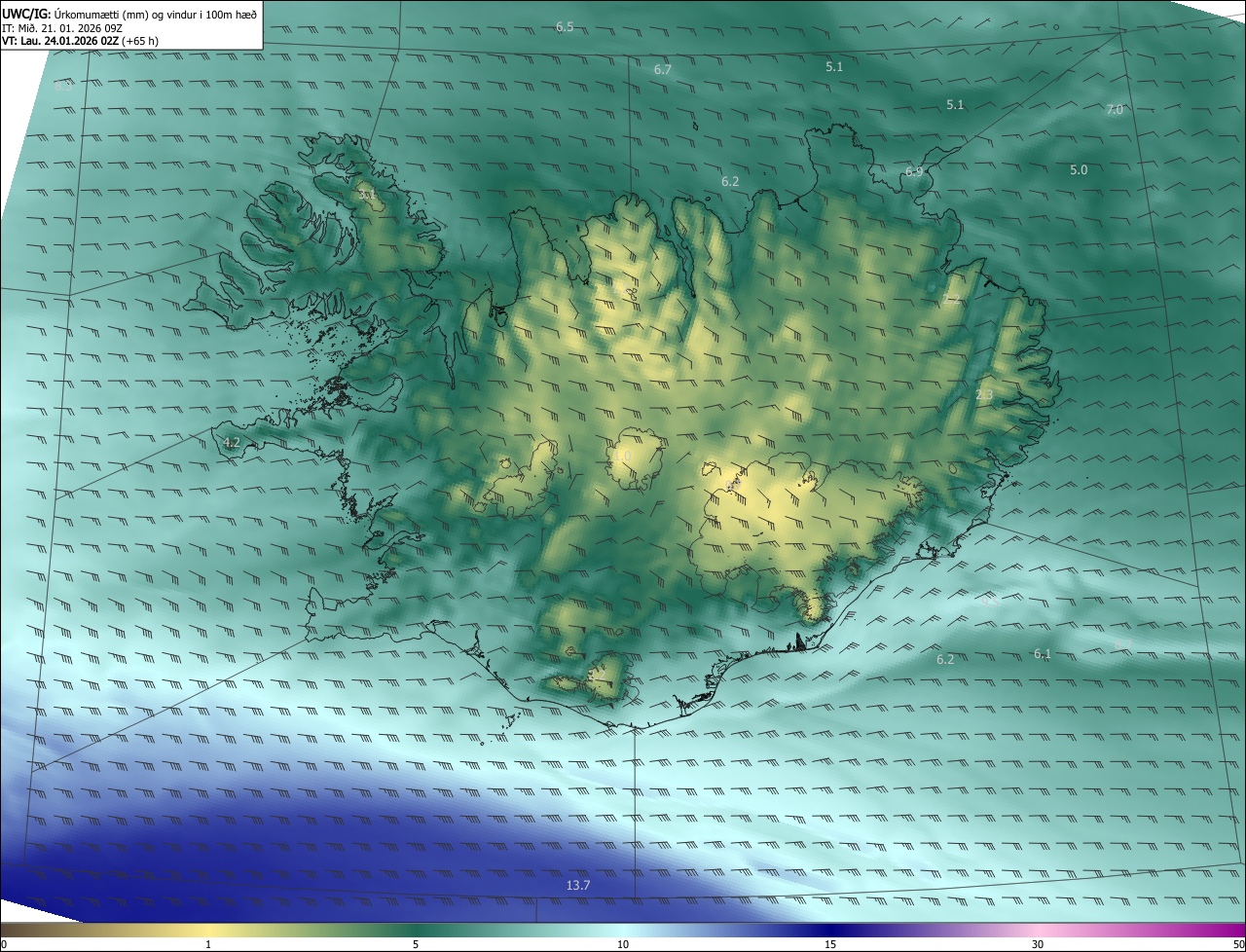Click the 13.7 value label over the dark blue band
1246x952 pixels.
pyautogui.click(x=578, y=885)
